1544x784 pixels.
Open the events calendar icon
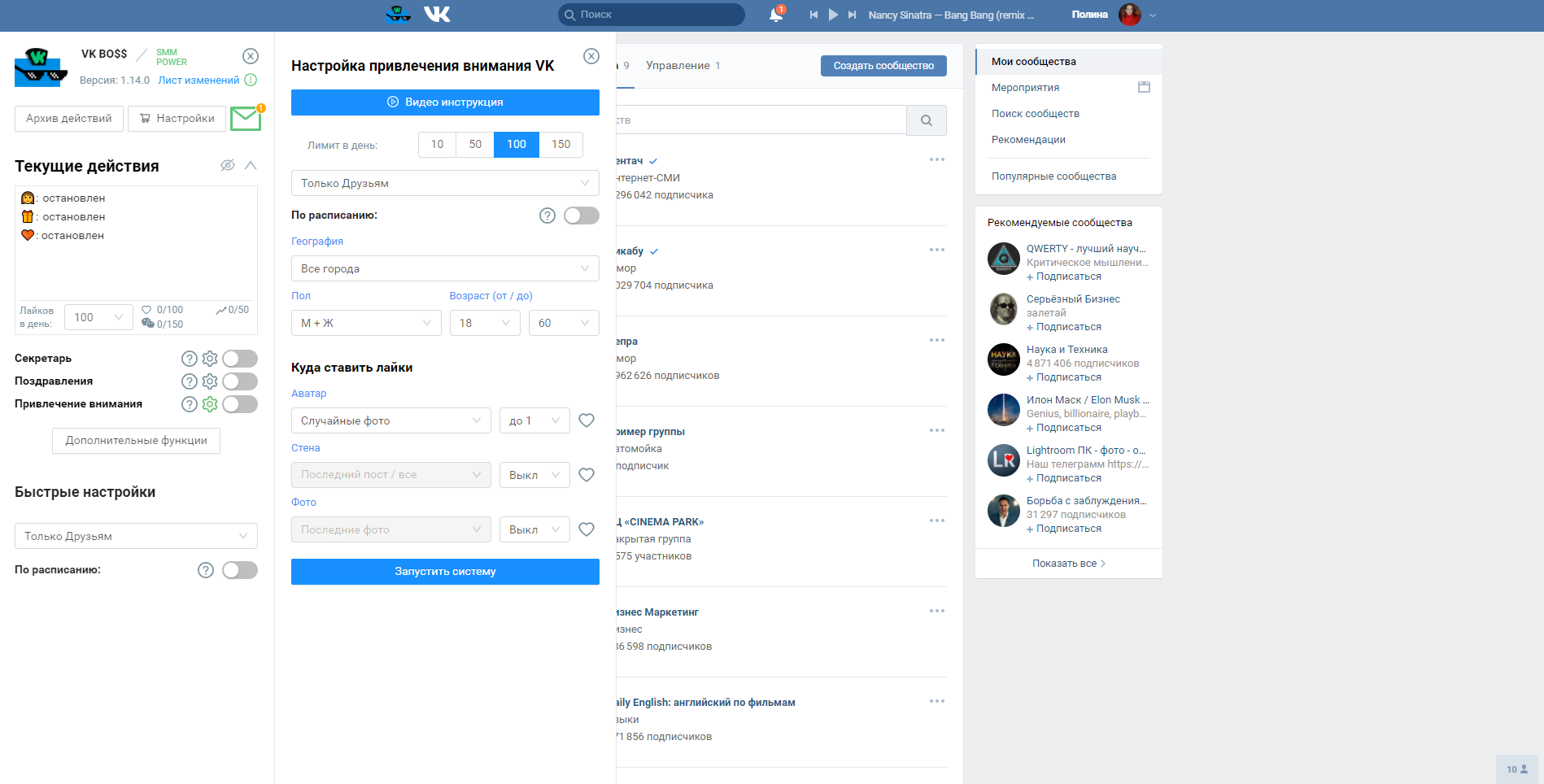pyautogui.click(x=1144, y=87)
